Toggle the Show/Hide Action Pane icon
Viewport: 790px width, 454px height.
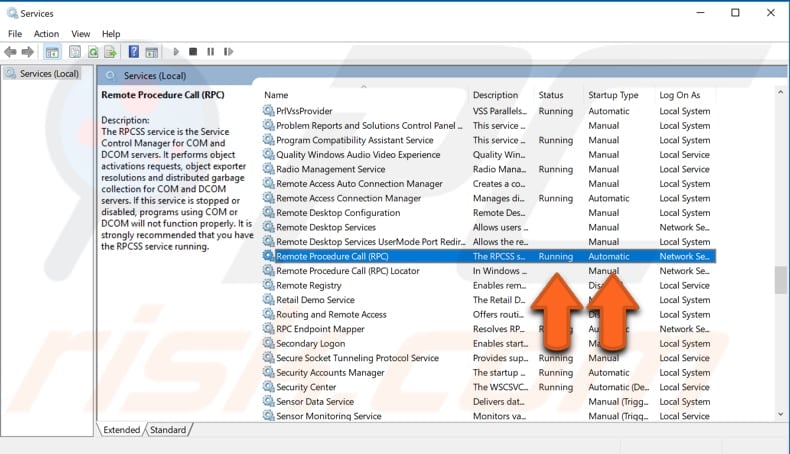coord(152,51)
